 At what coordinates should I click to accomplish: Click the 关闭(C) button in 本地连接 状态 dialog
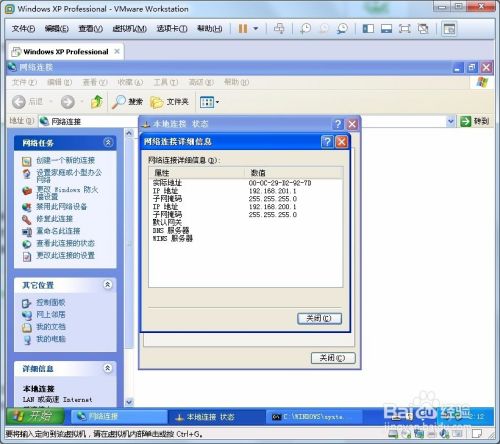(333, 358)
